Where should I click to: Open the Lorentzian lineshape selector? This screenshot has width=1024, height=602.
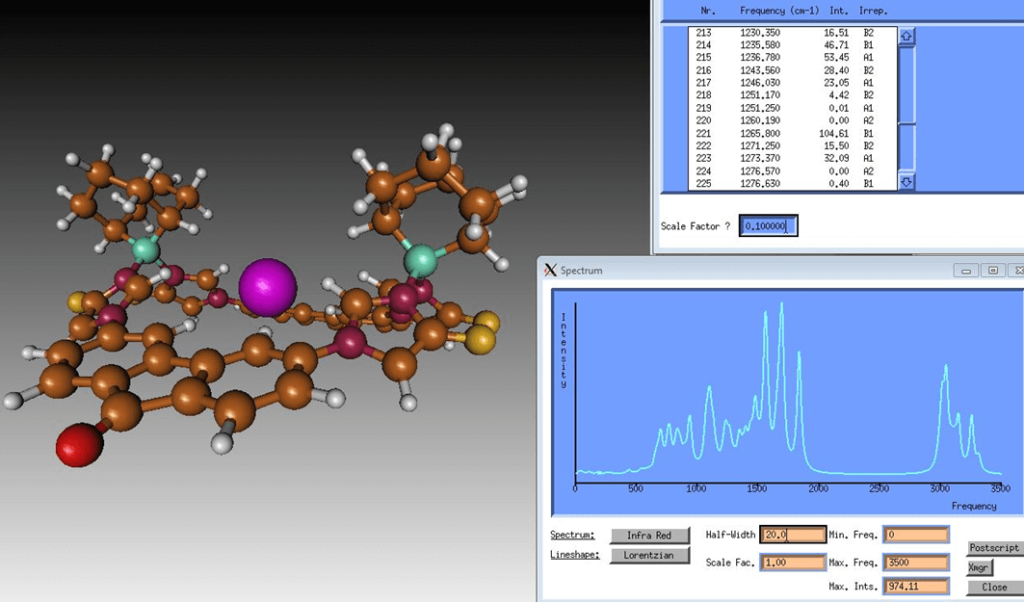[x=649, y=556]
